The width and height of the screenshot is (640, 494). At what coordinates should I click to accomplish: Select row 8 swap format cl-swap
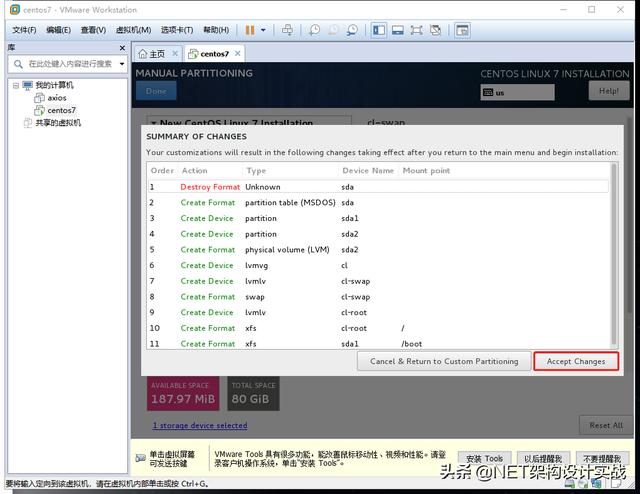coord(378,297)
